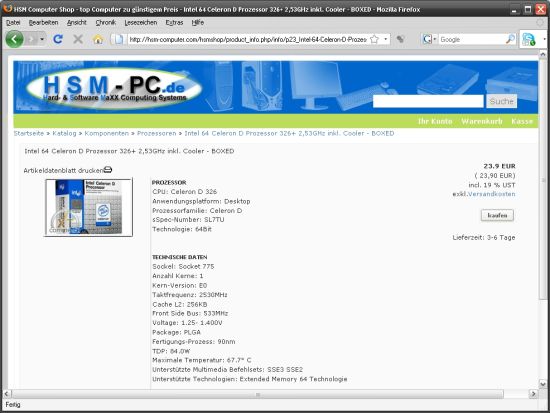Expand the URL bar history dropdown
This screenshot has width=550, height=413.
pos(385,39)
